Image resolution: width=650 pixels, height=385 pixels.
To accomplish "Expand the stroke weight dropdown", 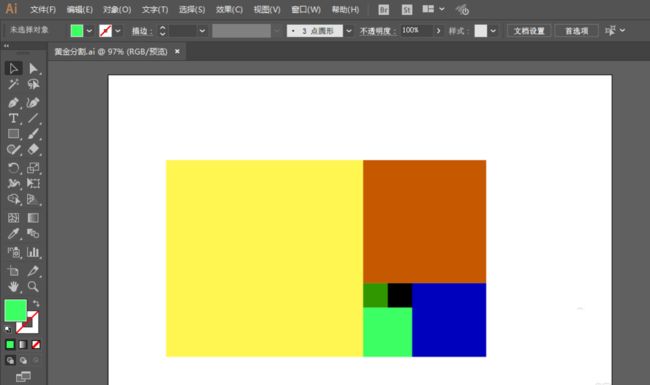I will [202, 31].
